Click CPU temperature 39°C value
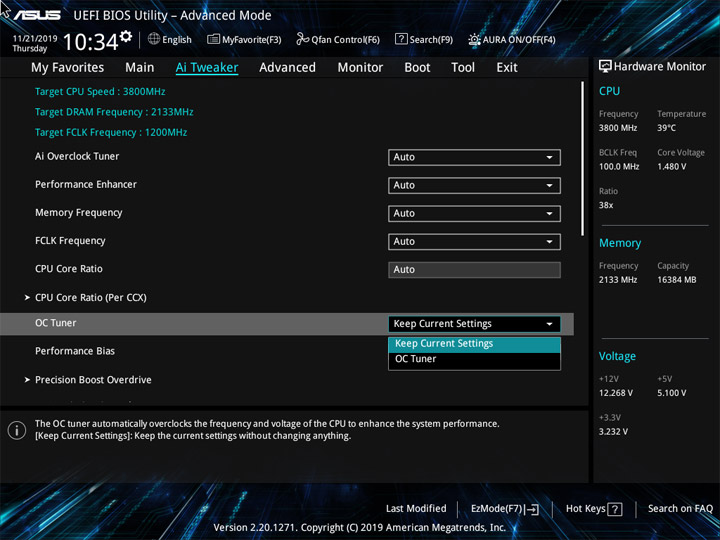Image resolution: width=720 pixels, height=540 pixels. coord(666,128)
